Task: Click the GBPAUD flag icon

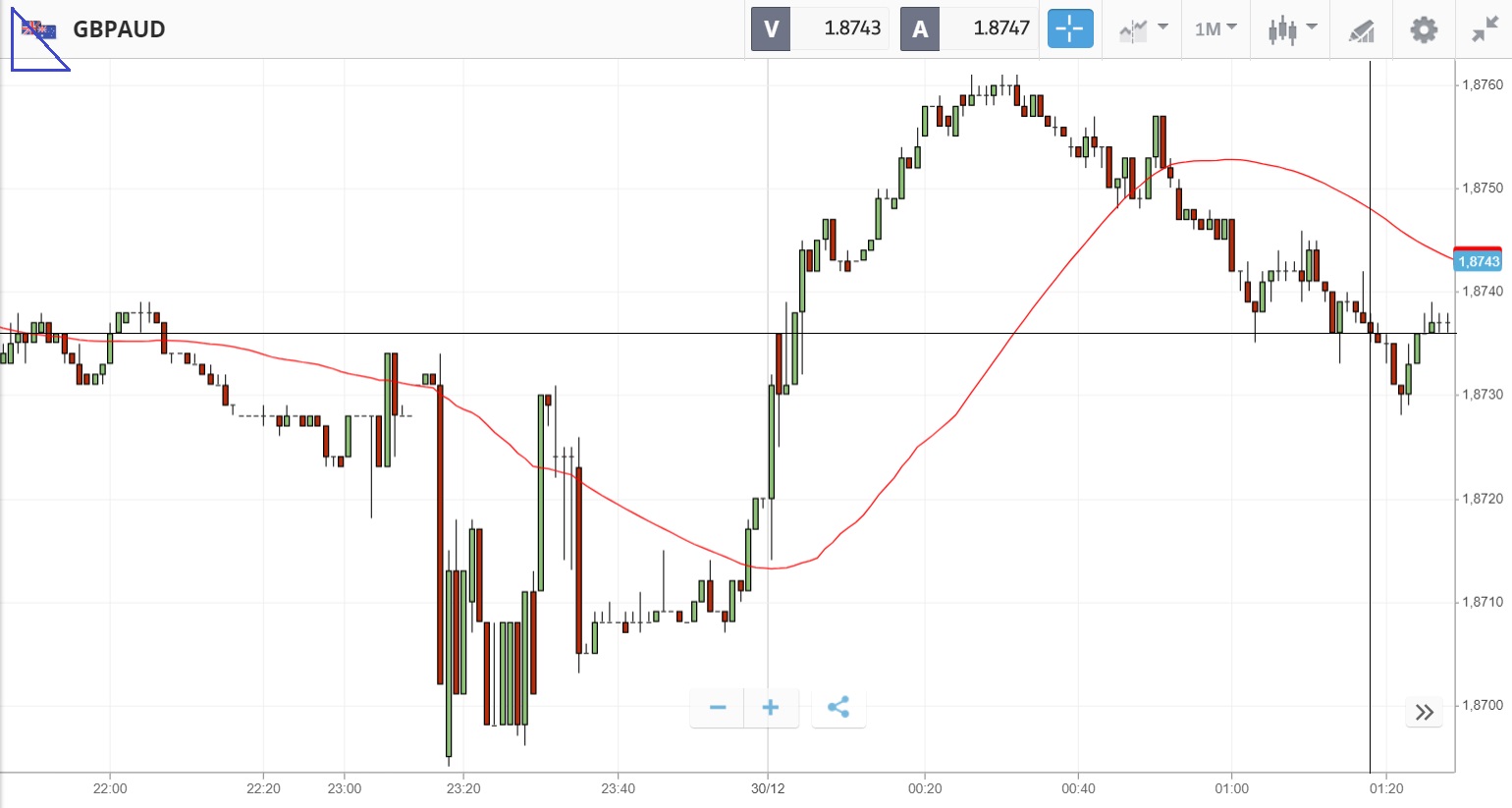Action: click(39, 29)
